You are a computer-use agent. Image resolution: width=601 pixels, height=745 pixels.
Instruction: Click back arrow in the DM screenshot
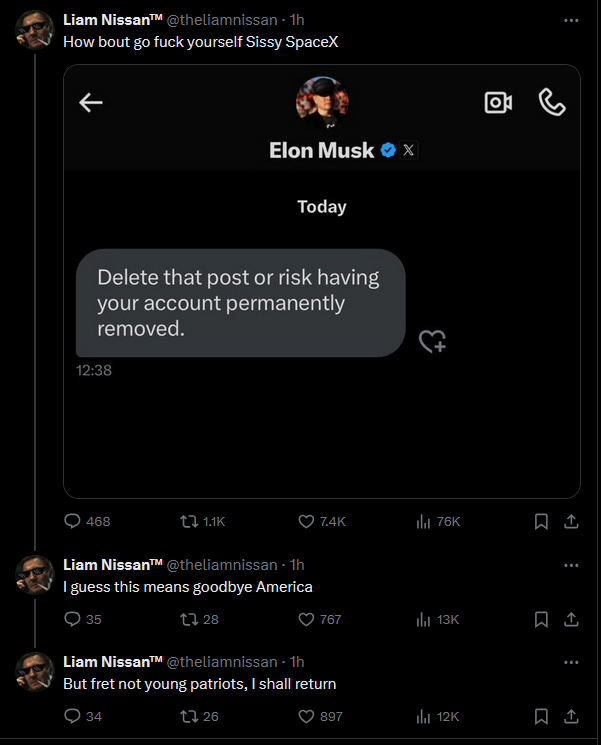91,102
